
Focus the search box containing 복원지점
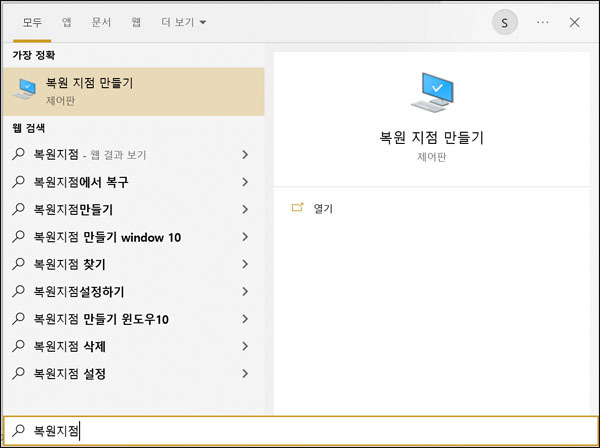click(300, 431)
